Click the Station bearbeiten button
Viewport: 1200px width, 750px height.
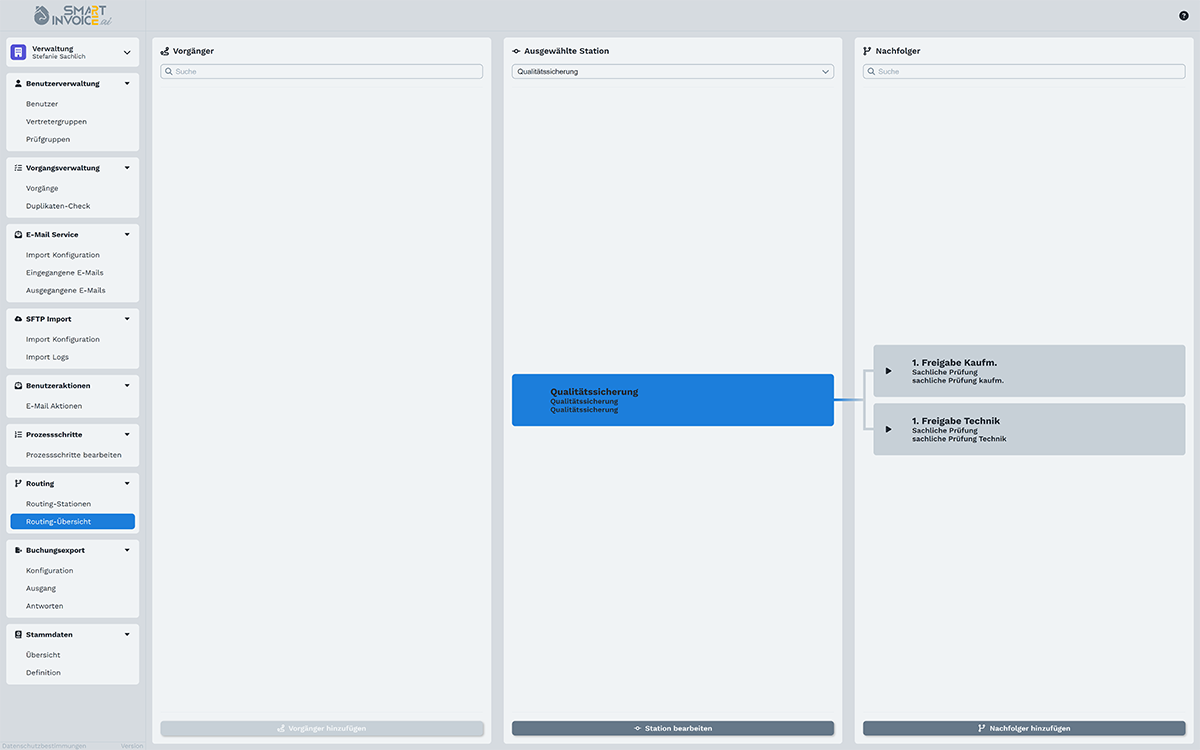pyautogui.click(x=672, y=729)
